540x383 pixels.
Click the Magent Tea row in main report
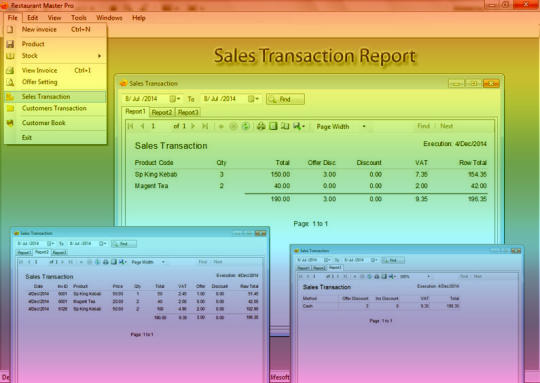click(310, 186)
